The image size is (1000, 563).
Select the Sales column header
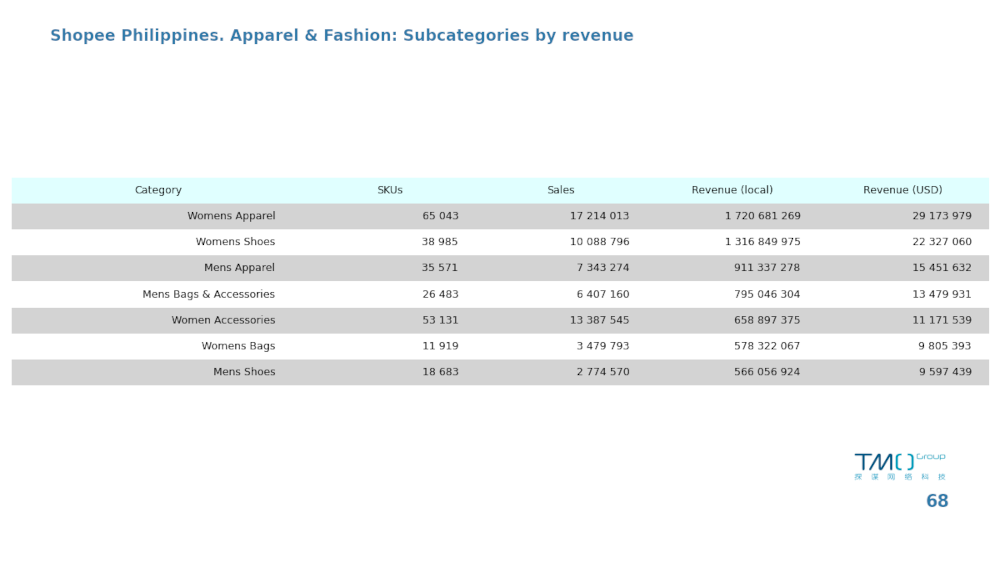point(561,190)
